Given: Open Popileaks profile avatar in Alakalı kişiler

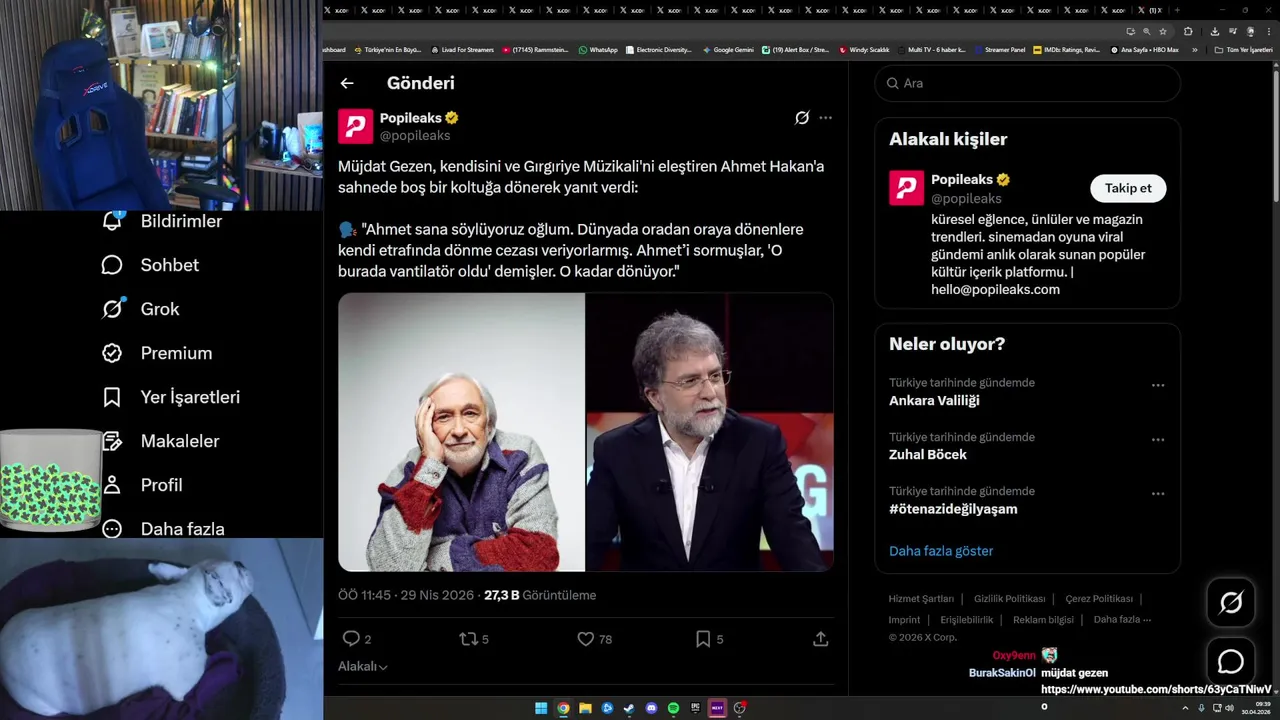Looking at the screenshot, I should click(x=906, y=188).
